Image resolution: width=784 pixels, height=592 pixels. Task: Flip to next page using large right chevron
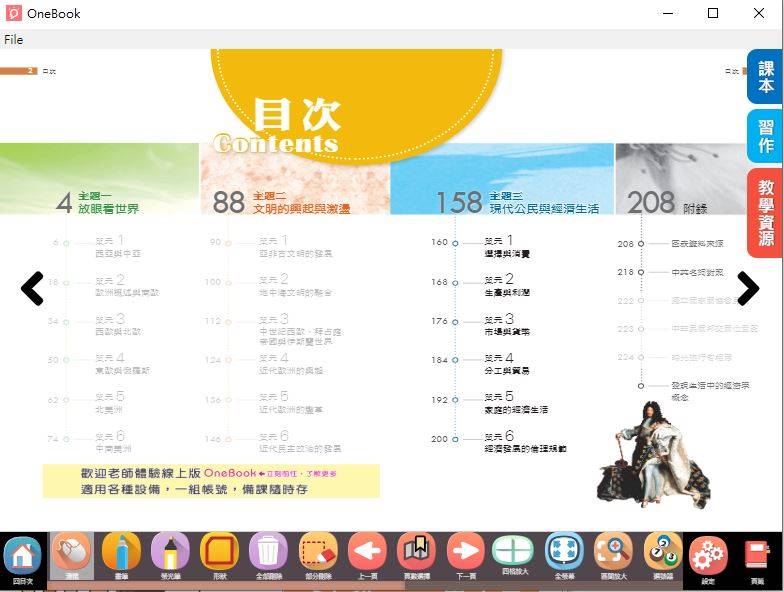748,288
